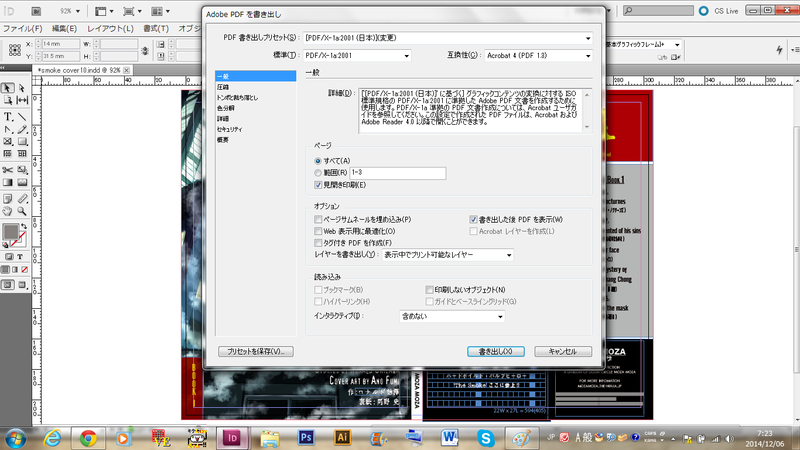Click formatting affects text T icon
The image size is (800, 450).
(20, 257)
